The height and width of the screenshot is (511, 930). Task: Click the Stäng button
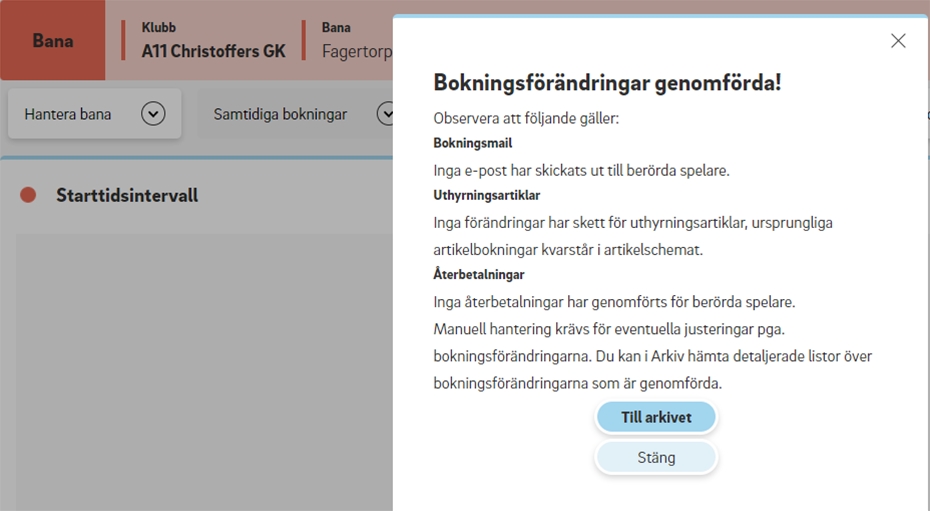(656, 458)
